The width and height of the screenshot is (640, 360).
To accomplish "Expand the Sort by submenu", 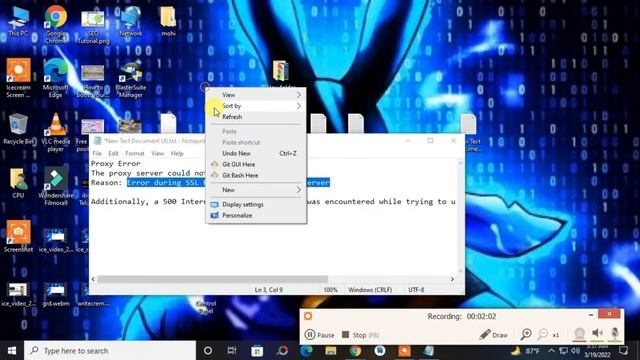I will (x=256, y=106).
